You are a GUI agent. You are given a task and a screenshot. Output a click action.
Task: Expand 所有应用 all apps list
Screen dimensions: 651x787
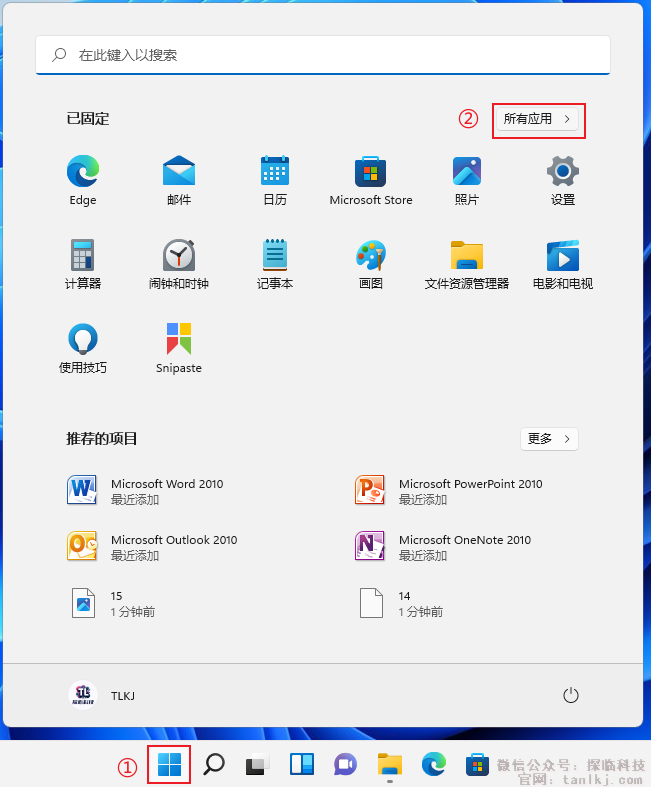point(538,119)
